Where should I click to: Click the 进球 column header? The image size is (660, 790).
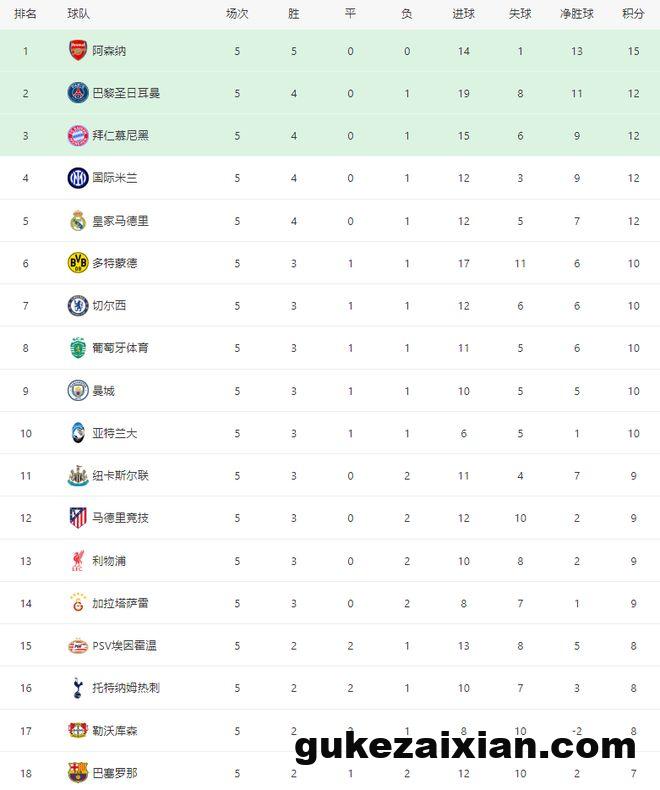(x=463, y=14)
